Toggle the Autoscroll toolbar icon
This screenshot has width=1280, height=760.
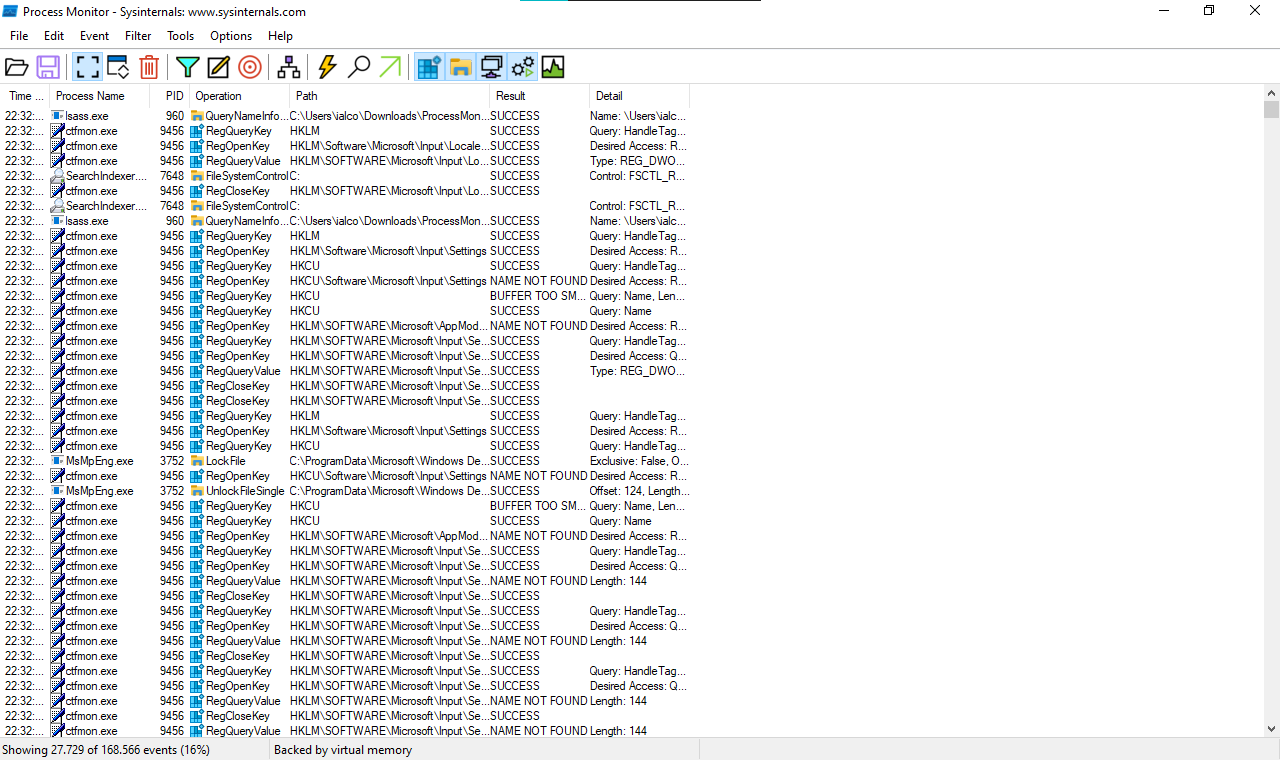click(x=118, y=67)
